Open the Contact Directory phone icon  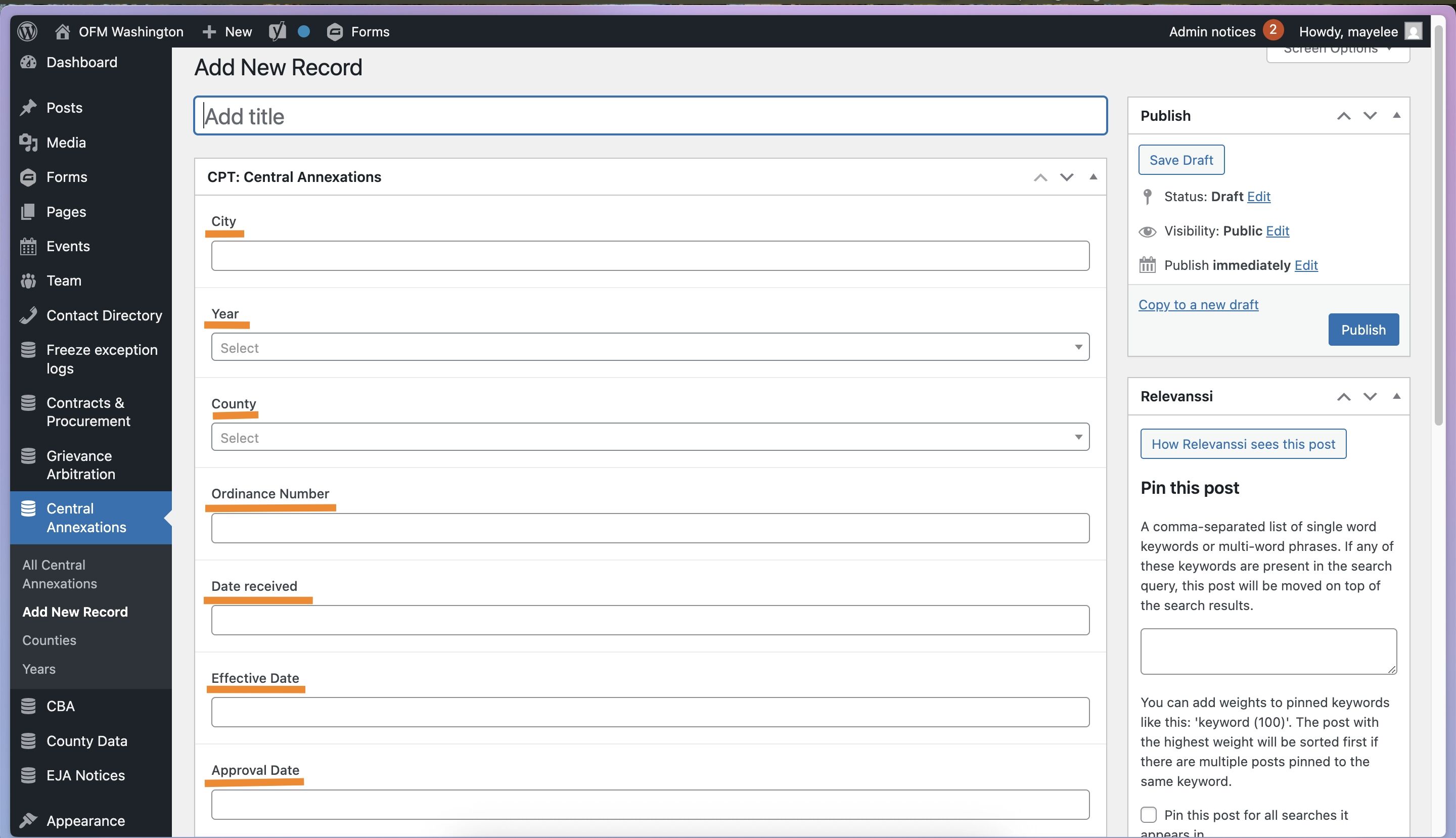pos(28,315)
